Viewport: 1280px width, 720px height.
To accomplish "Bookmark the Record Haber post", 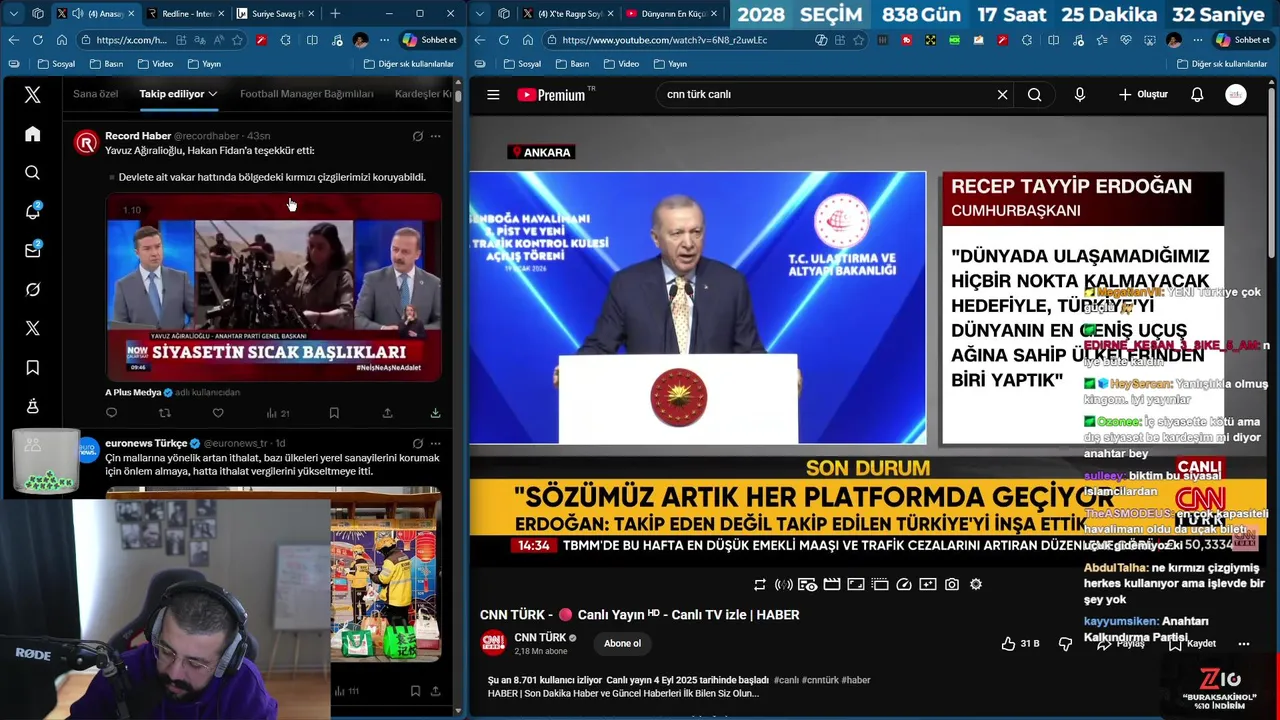I will (x=334, y=413).
